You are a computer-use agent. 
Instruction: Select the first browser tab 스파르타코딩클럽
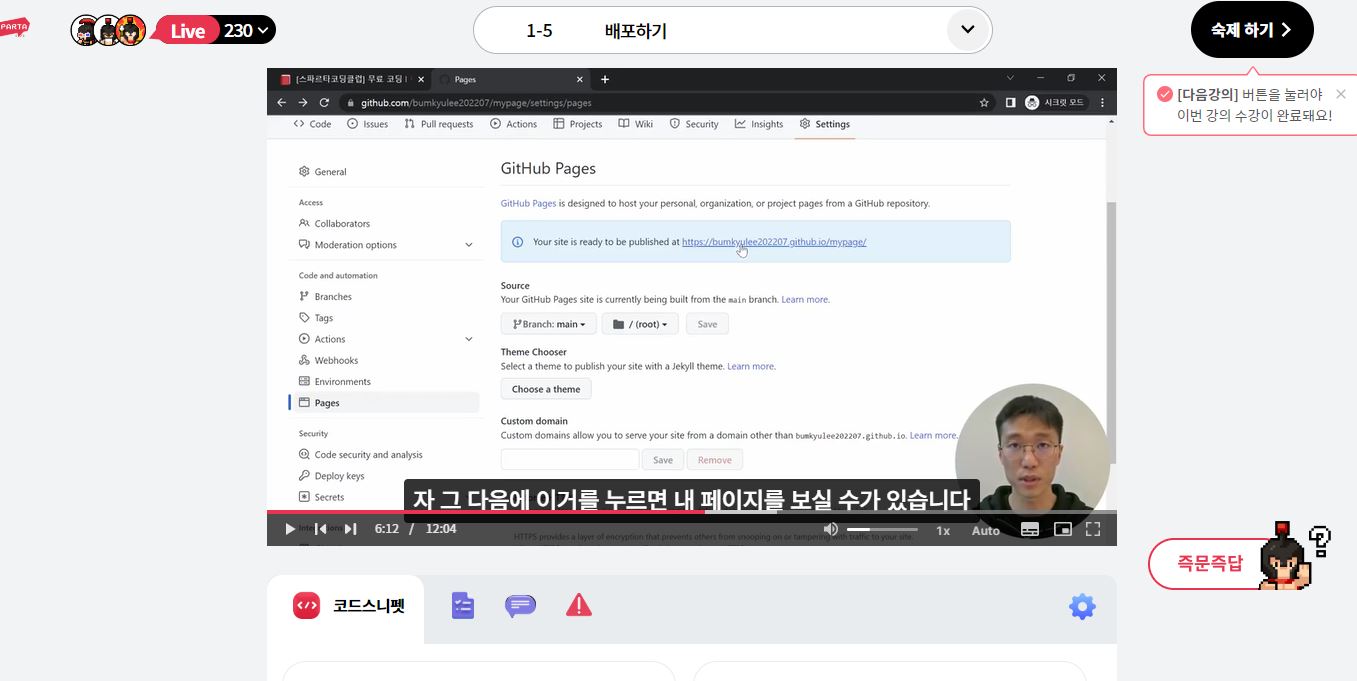click(351, 79)
